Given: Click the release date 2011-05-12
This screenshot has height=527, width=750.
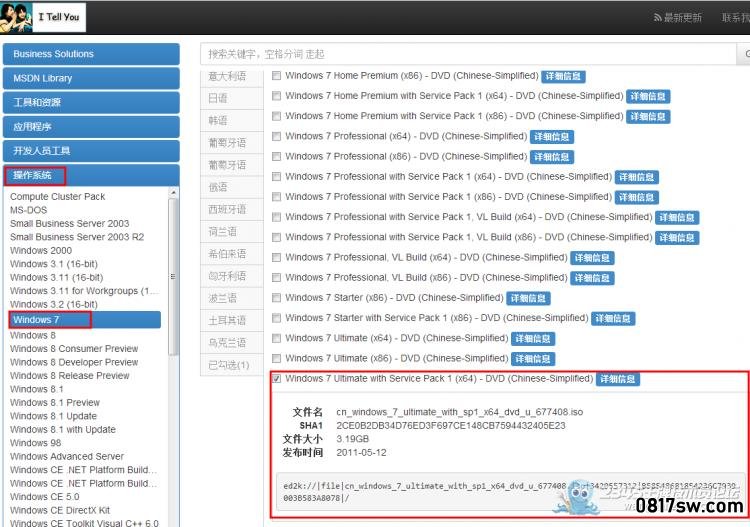Looking at the screenshot, I should tap(361, 452).
